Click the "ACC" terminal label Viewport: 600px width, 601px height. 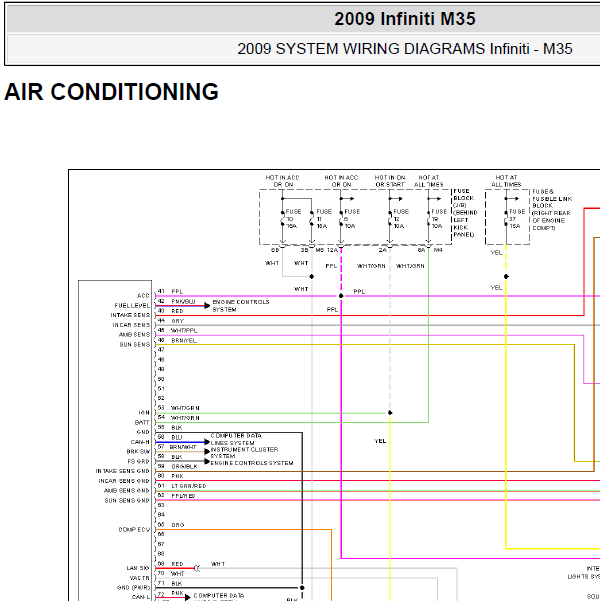coord(143,296)
